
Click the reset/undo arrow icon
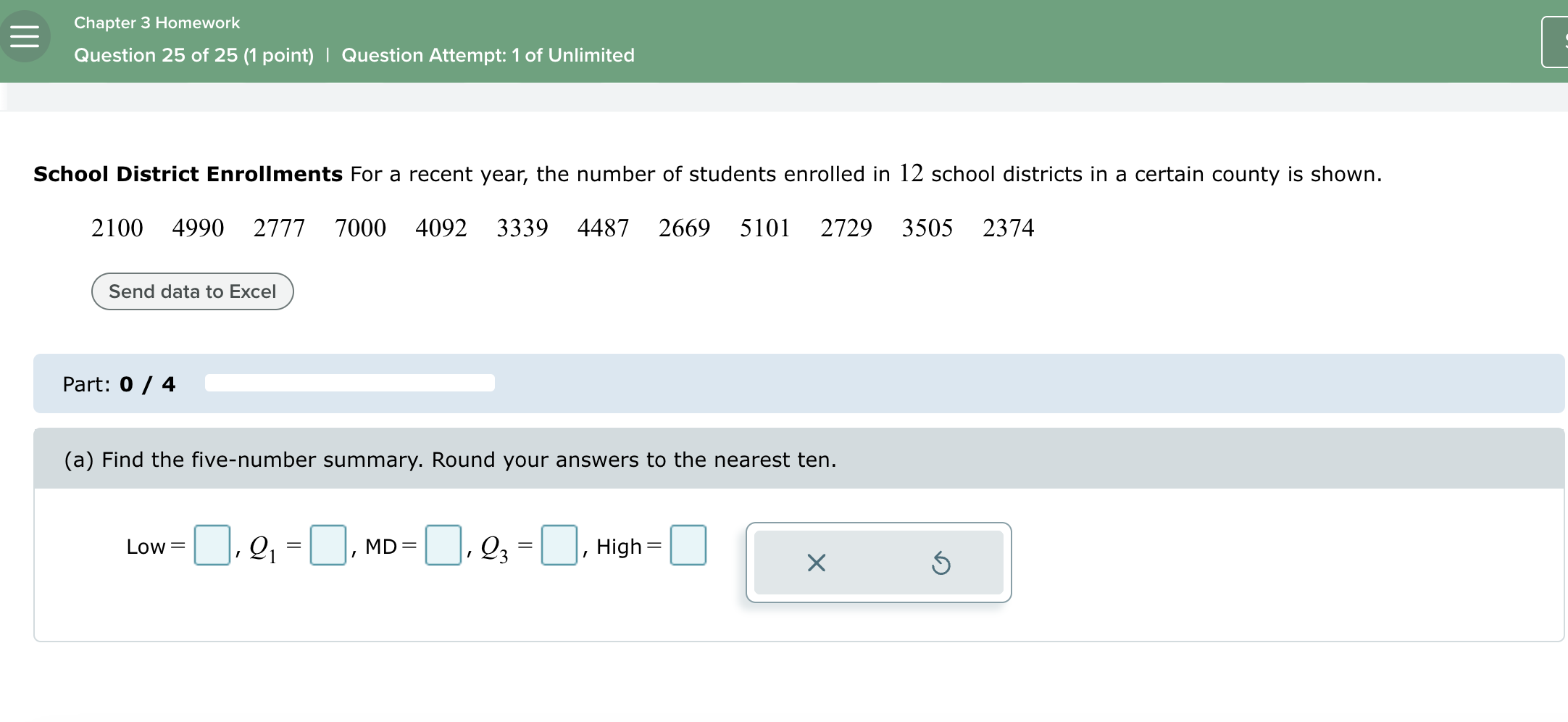coord(941,563)
